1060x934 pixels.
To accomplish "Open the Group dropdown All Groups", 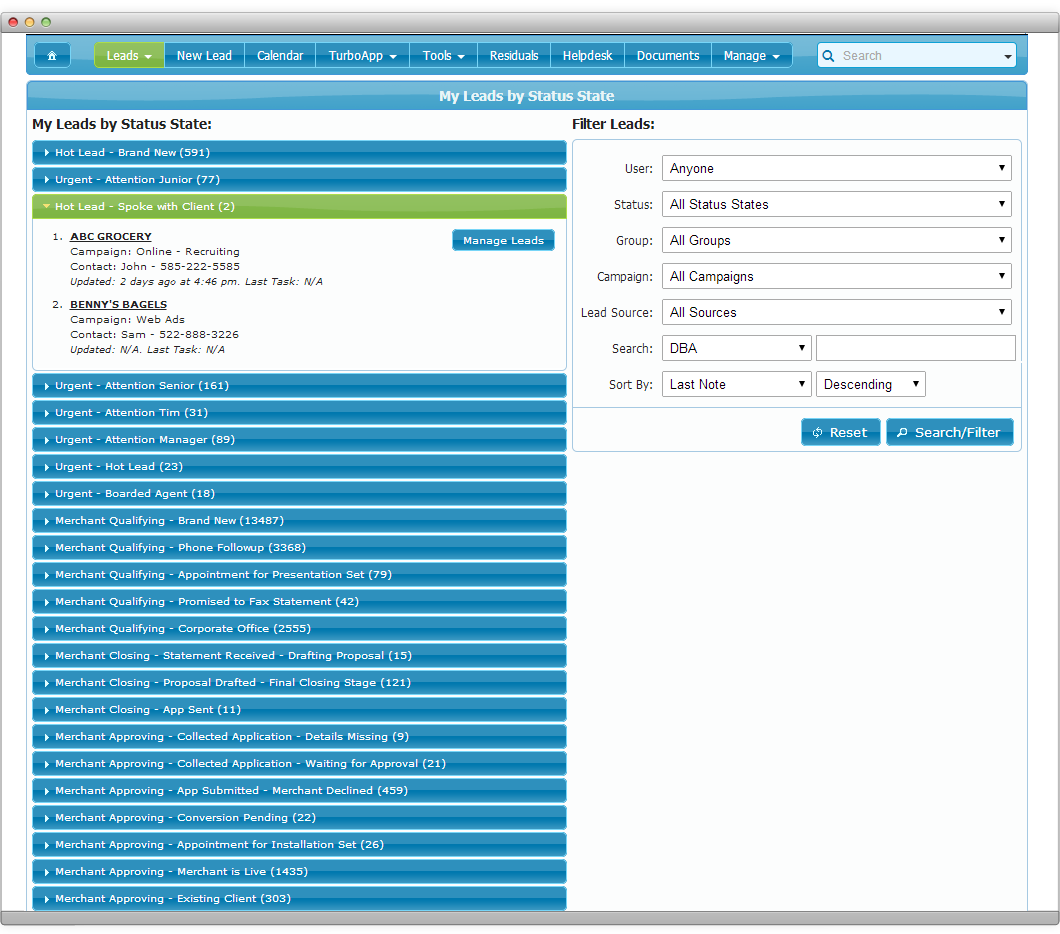I will click(x=836, y=241).
